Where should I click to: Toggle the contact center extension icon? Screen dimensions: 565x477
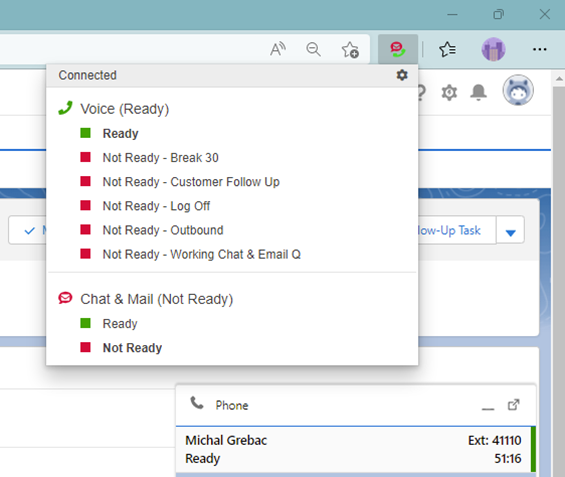(398, 49)
